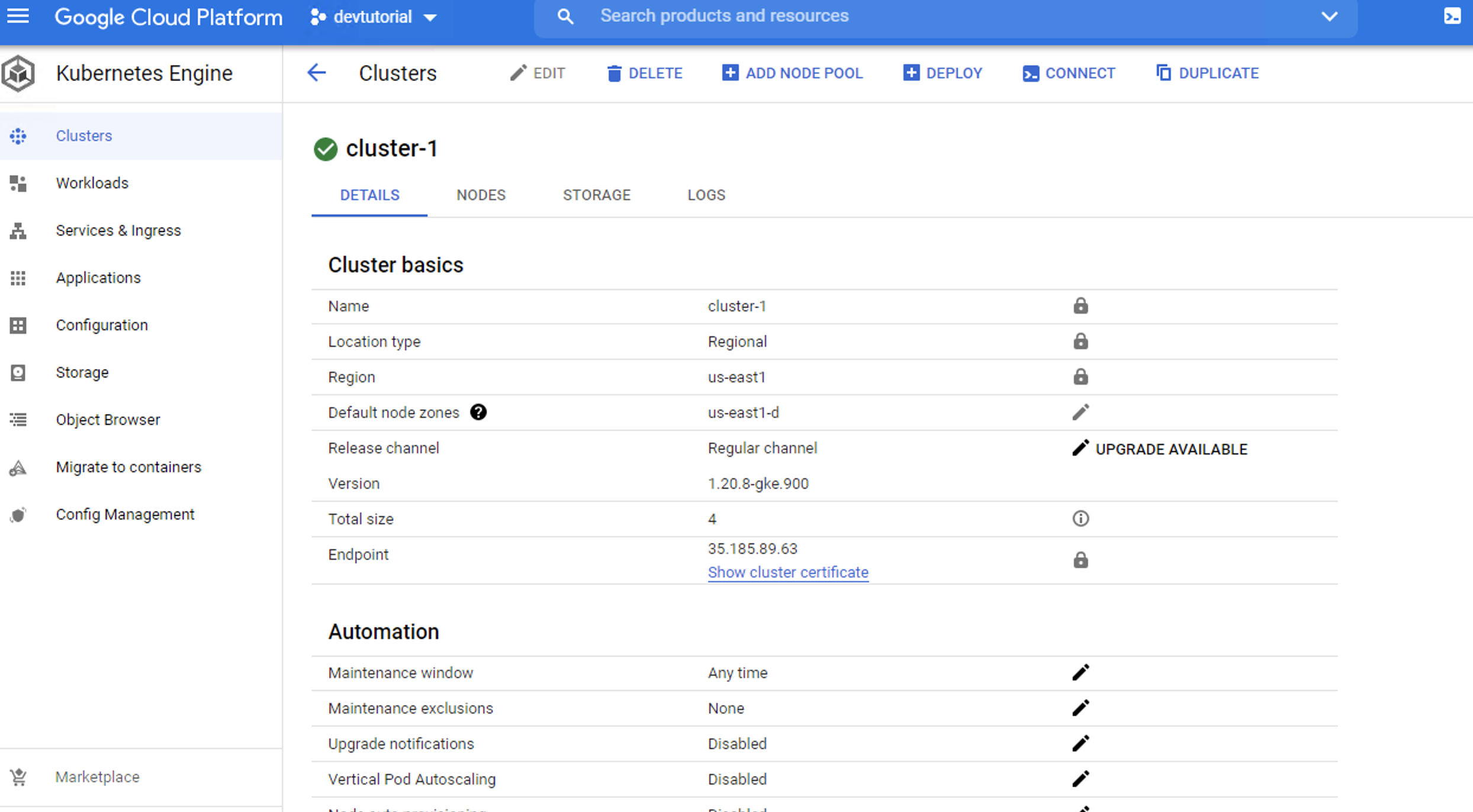This screenshot has width=1473, height=812.
Task: Click the Marketplace cart icon
Action: coord(18,777)
